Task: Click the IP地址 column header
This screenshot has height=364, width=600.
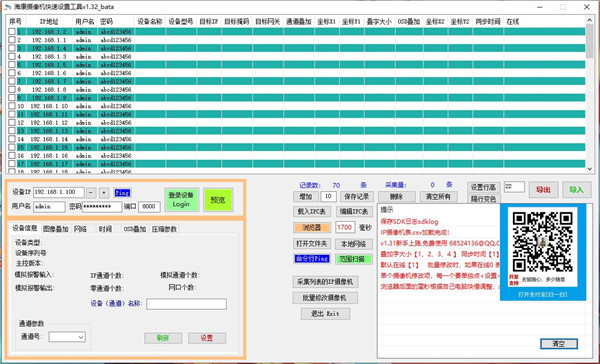Action: coord(49,22)
